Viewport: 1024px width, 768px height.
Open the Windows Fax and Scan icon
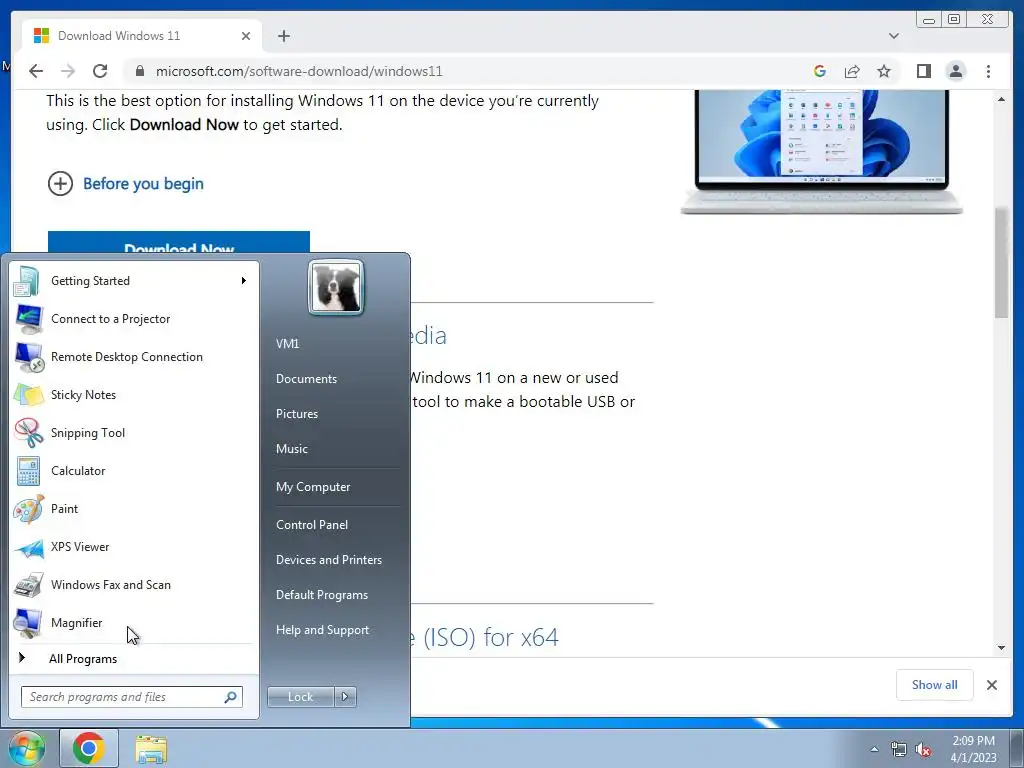(x=27, y=584)
